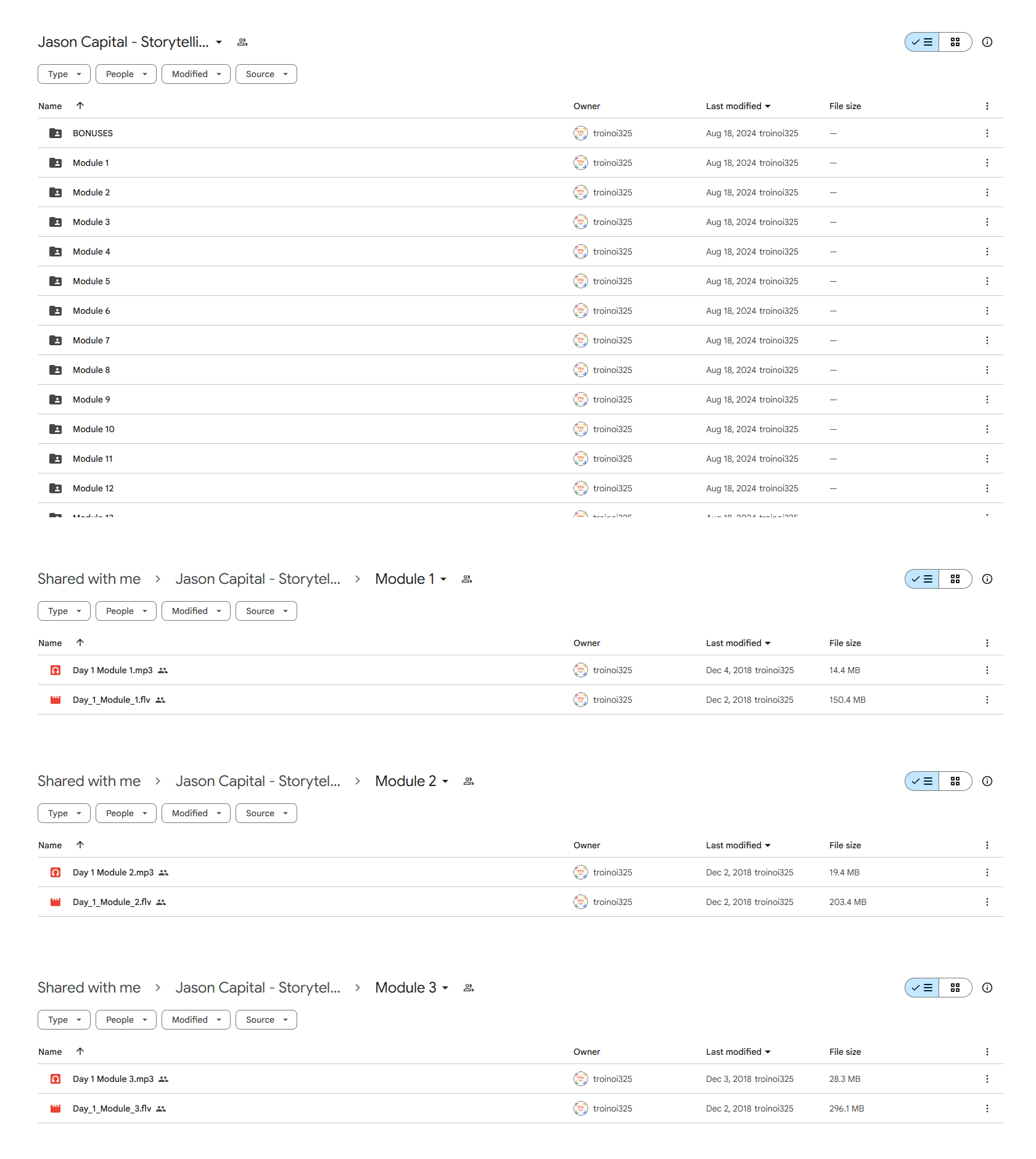Open the Last modified sort menu in root folder
The image size is (1036, 1159).
pos(738,106)
